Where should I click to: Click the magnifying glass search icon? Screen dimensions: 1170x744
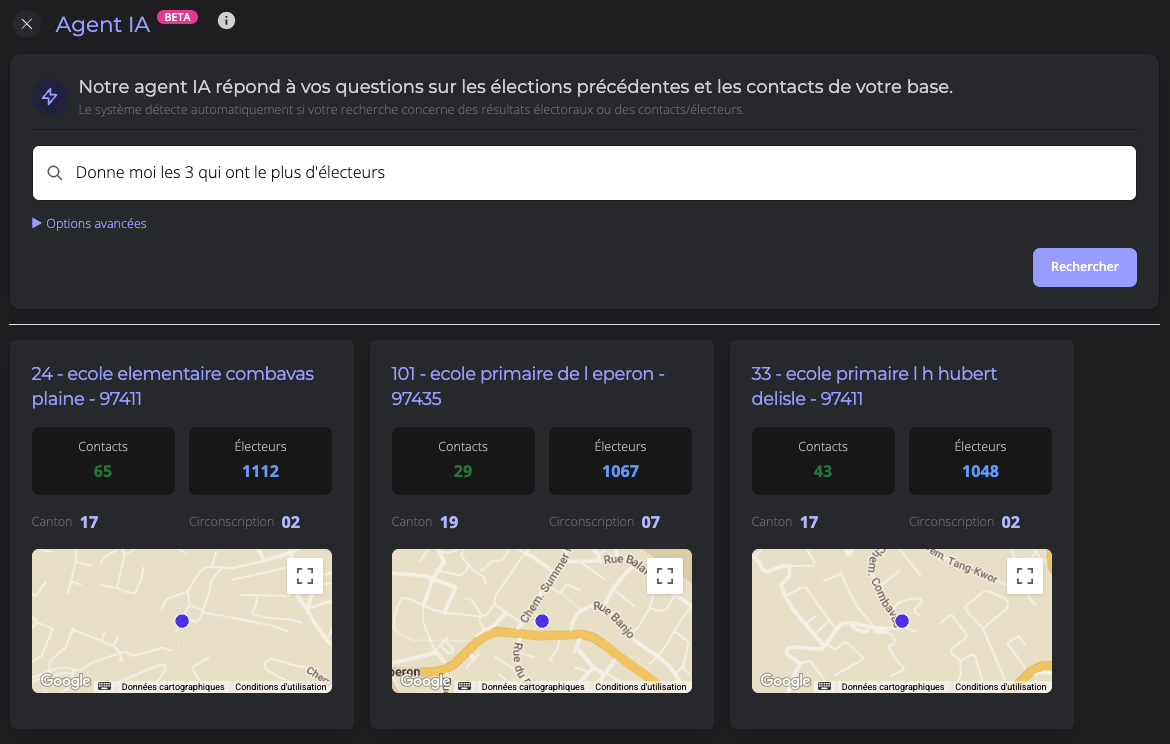(55, 173)
